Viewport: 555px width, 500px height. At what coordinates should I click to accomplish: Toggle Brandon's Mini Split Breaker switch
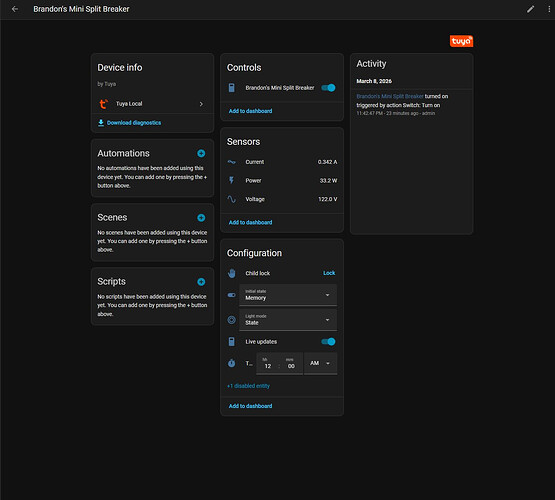[x=328, y=88]
